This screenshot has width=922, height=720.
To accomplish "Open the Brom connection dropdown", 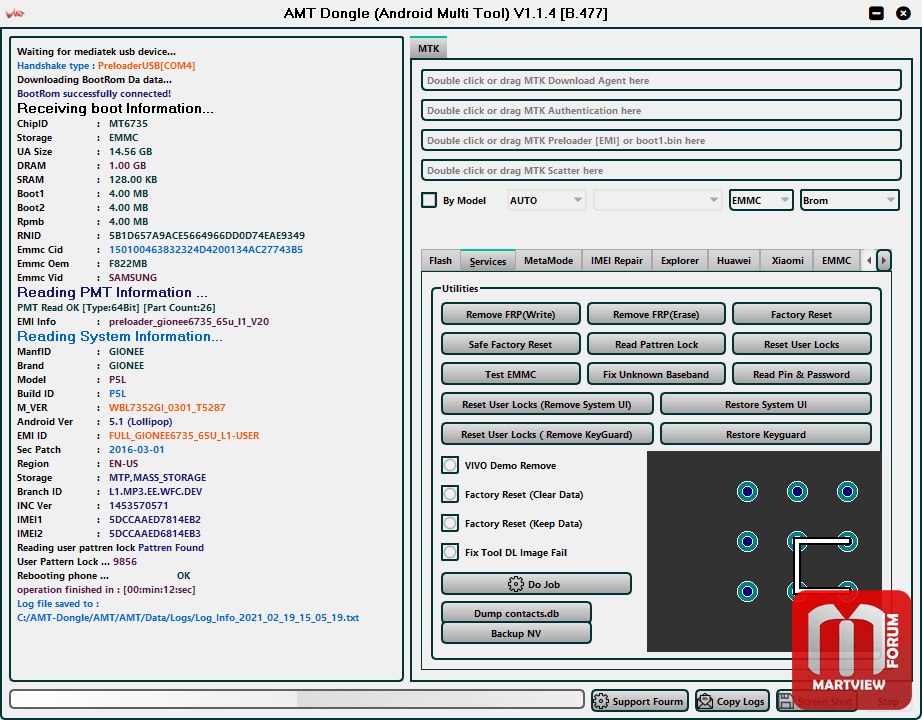I will click(x=850, y=201).
